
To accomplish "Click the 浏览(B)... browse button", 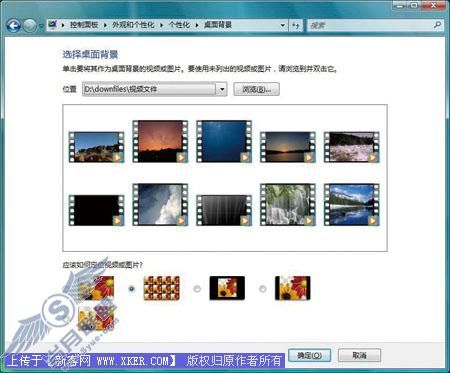I will pos(256,89).
